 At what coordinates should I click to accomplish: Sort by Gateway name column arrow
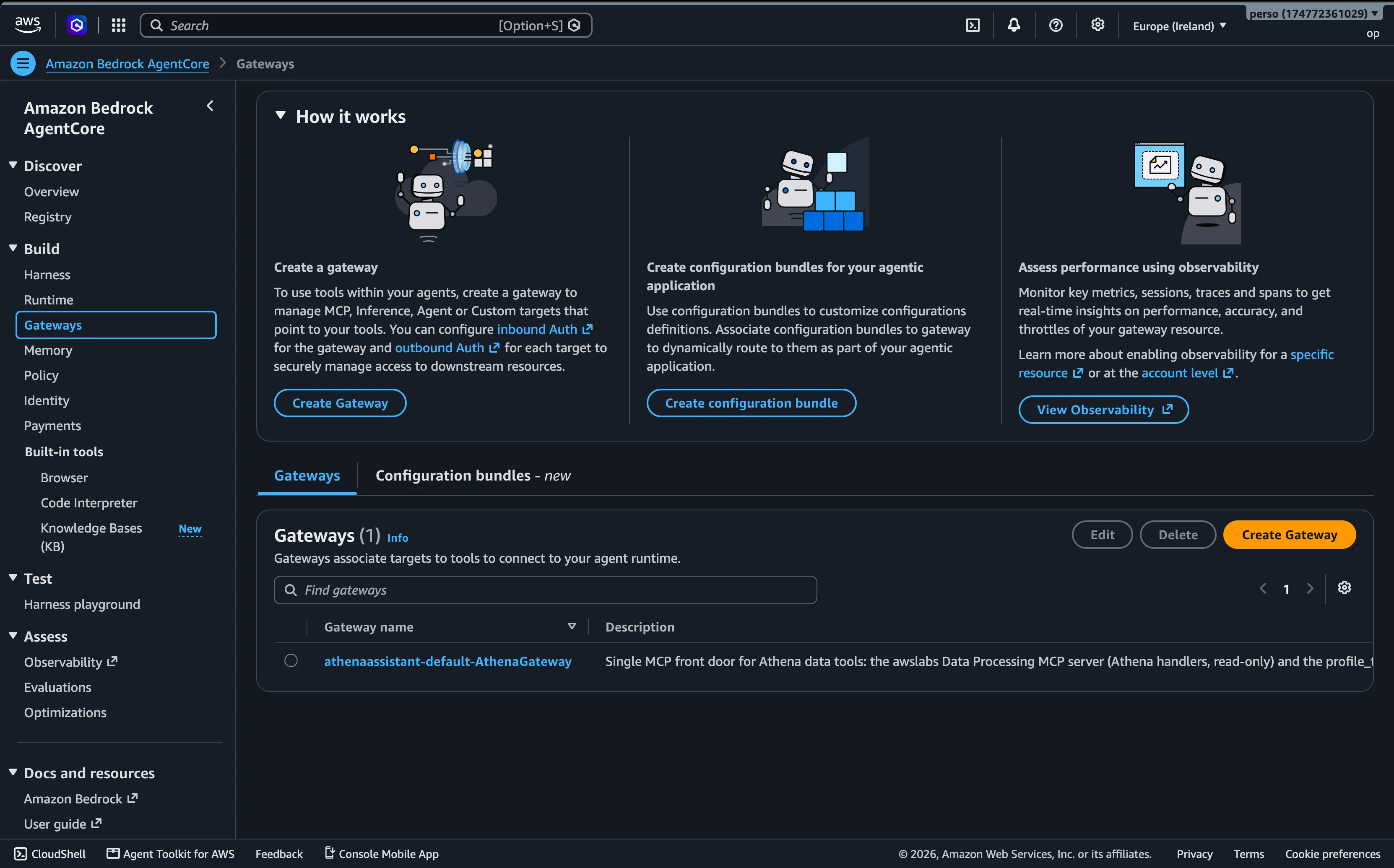pos(571,626)
